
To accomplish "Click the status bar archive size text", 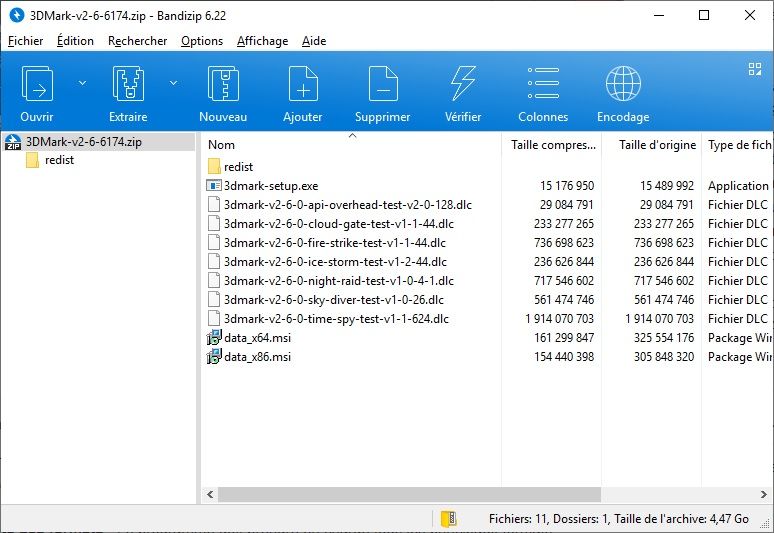I will 681,519.
